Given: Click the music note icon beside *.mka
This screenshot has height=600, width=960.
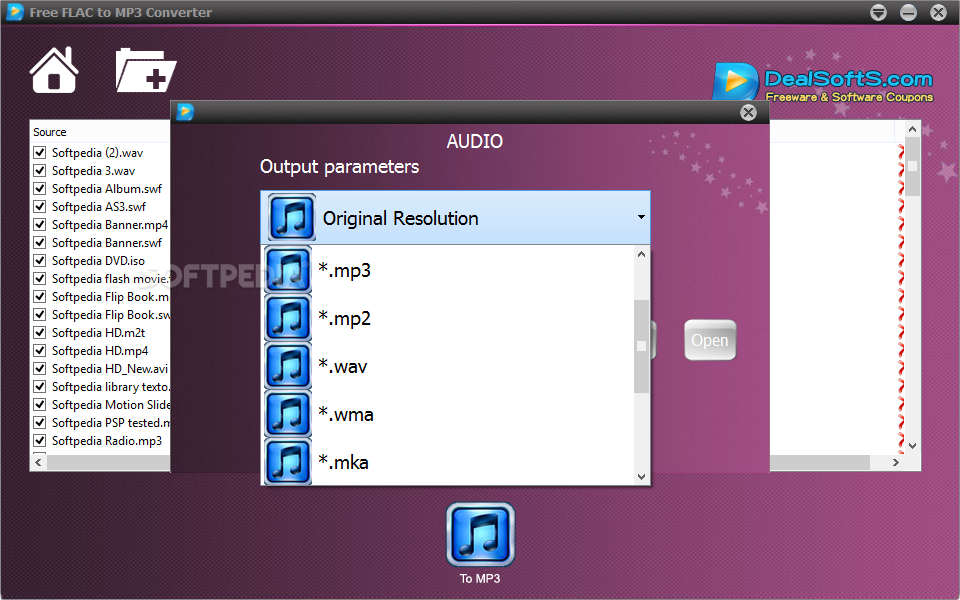Looking at the screenshot, I should point(288,462).
